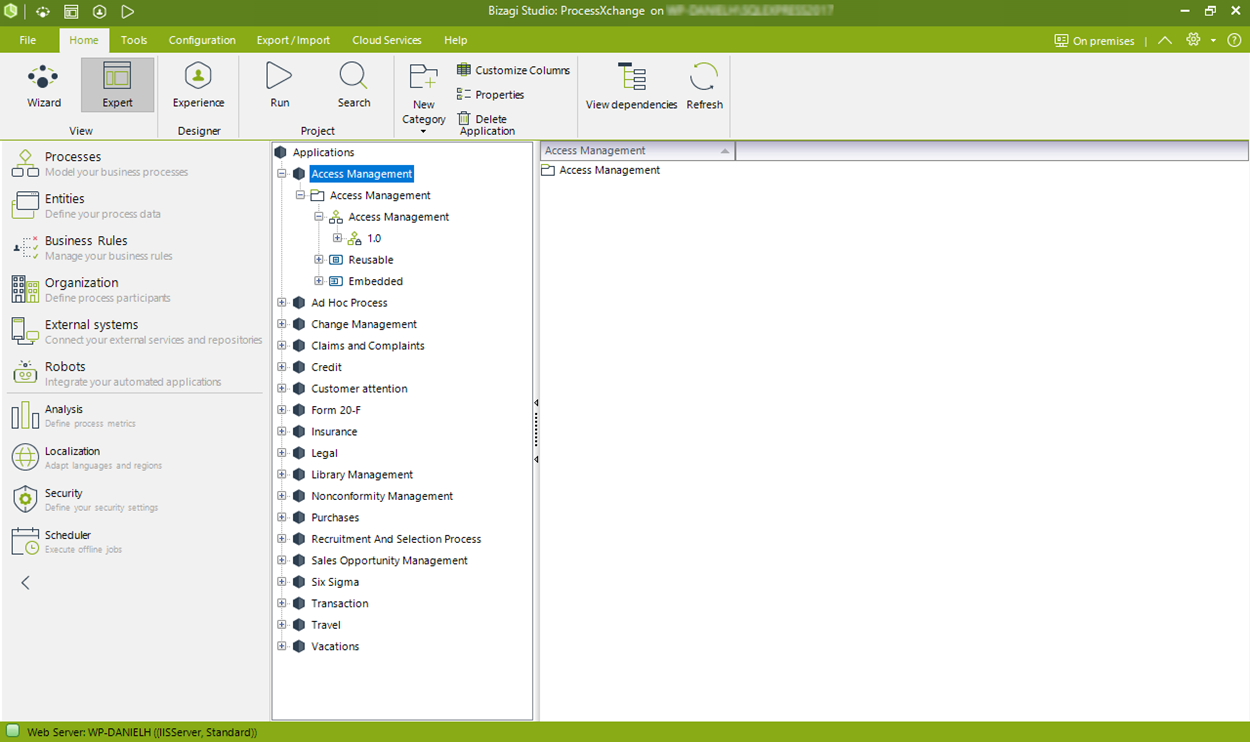Click the help question mark icon

1234,40
